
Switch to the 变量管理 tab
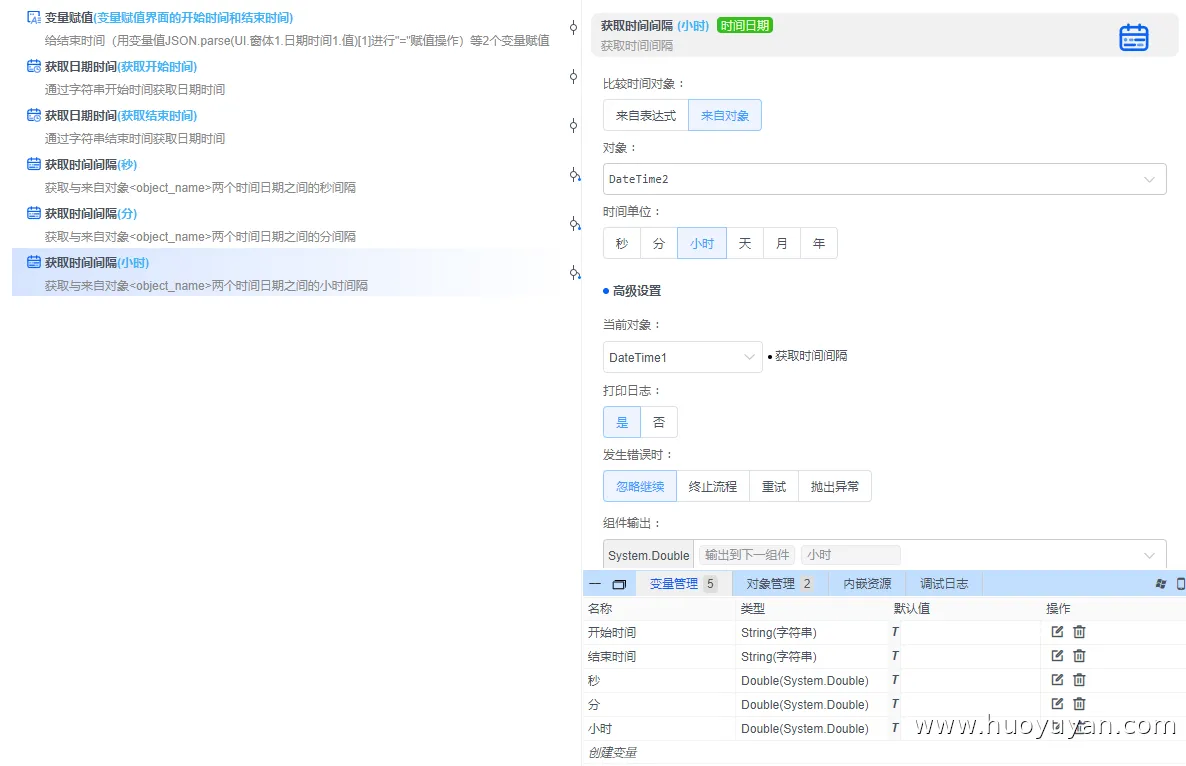683,584
